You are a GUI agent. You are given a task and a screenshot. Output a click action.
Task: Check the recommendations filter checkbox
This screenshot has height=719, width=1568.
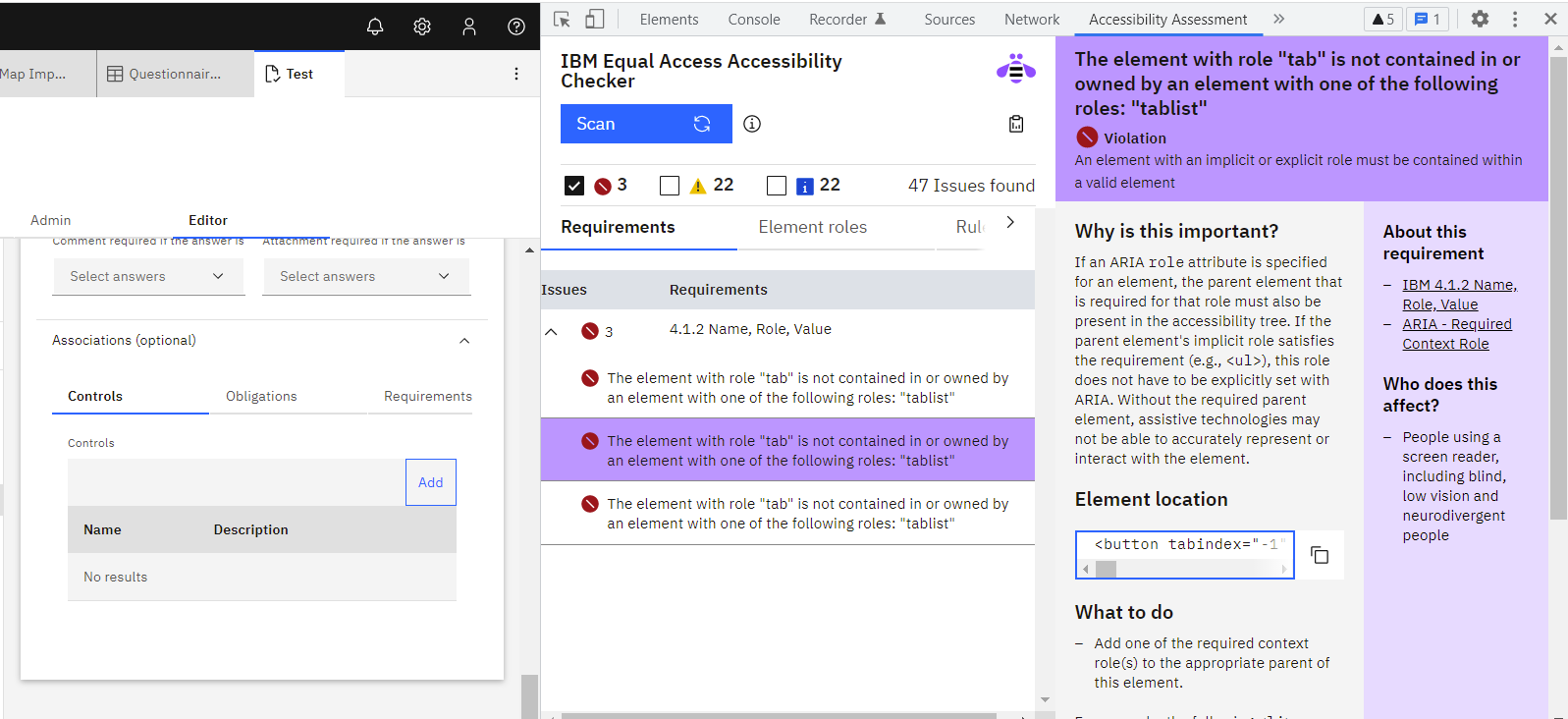[777, 186]
